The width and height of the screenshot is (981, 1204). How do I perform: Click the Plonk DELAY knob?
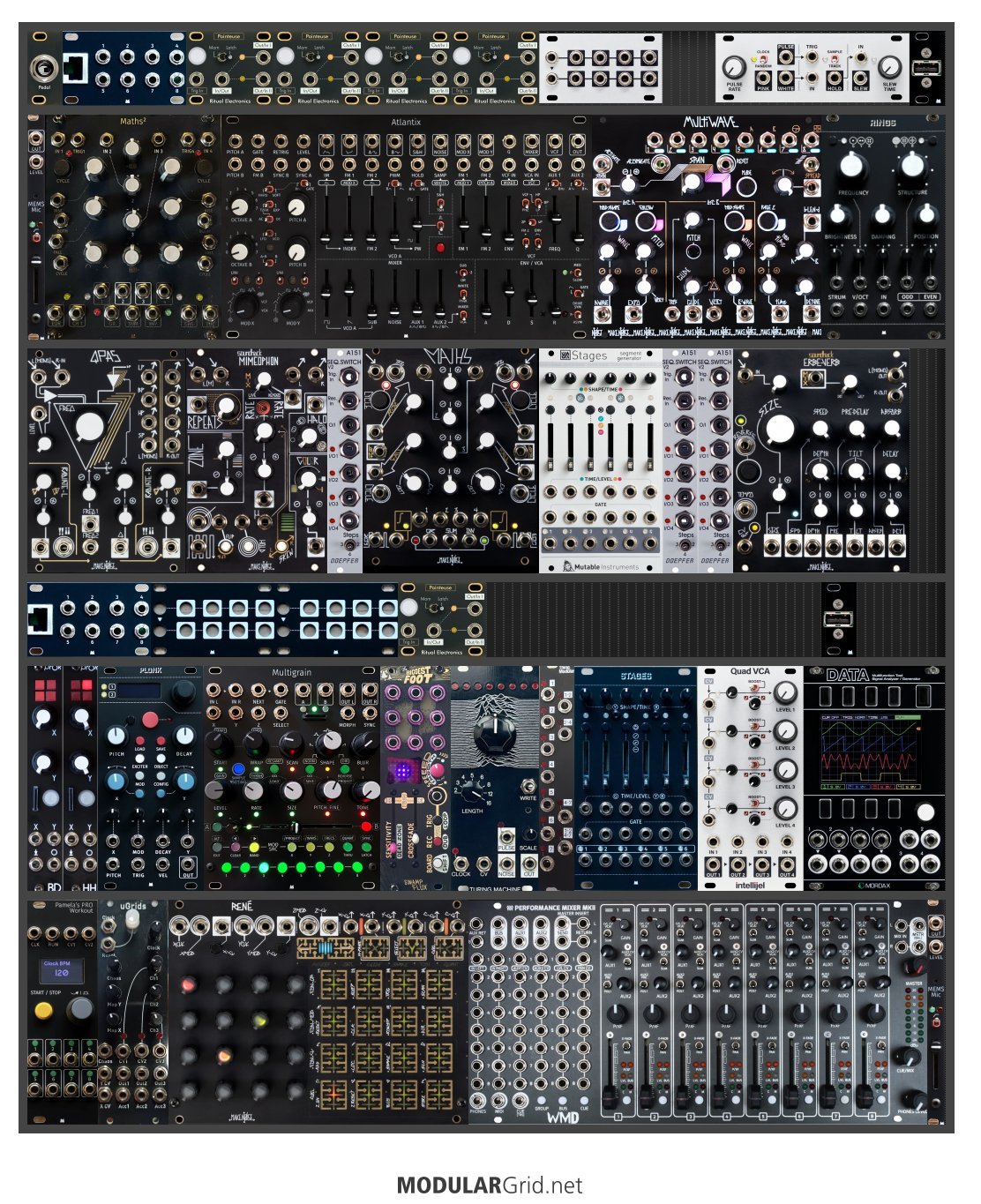(183, 736)
